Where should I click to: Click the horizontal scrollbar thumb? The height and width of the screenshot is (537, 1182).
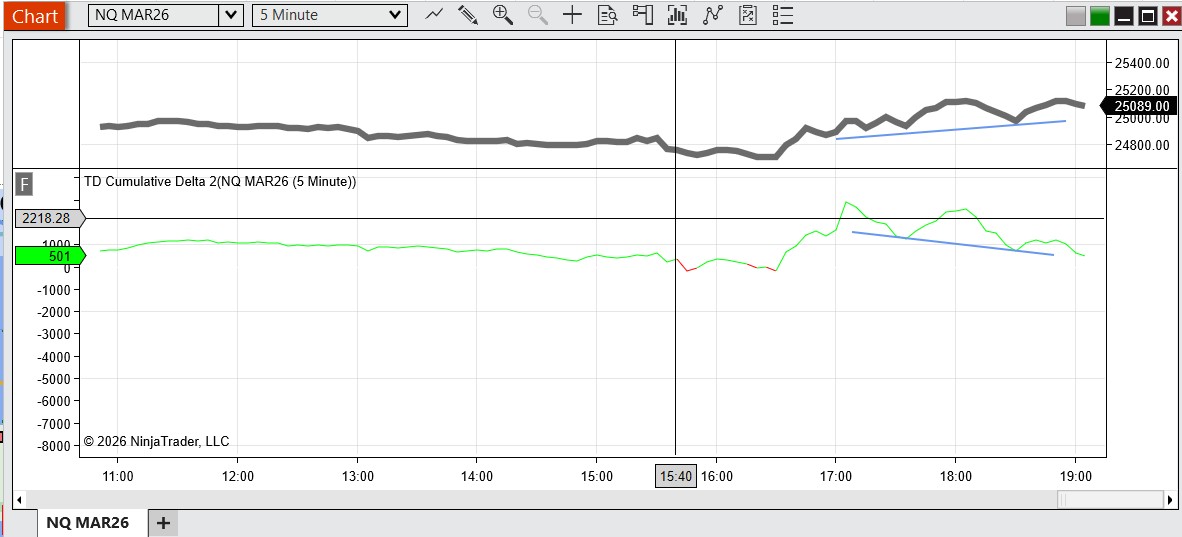(1110, 499)
